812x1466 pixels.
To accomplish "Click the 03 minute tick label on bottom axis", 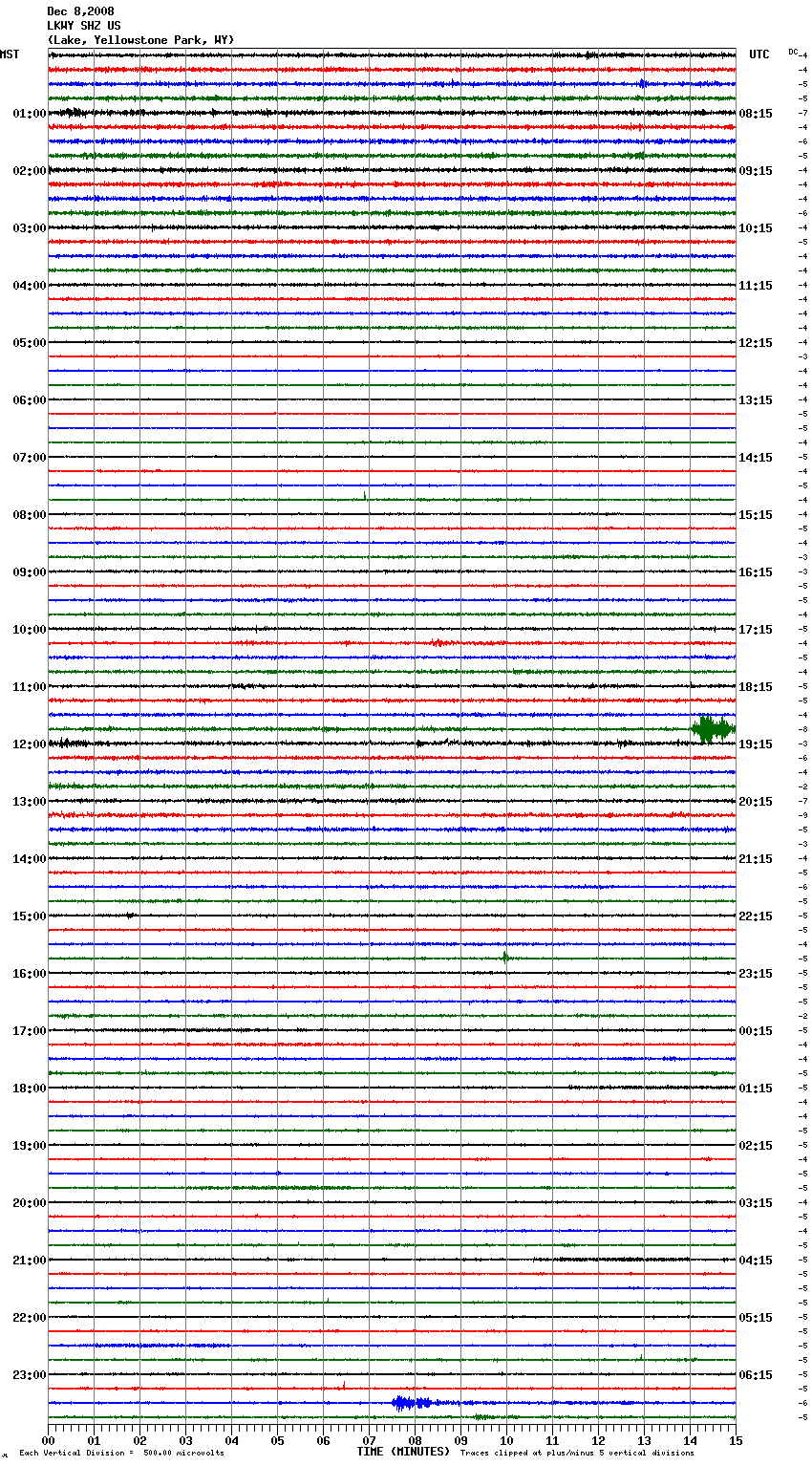I will (x=185, y=1440).
